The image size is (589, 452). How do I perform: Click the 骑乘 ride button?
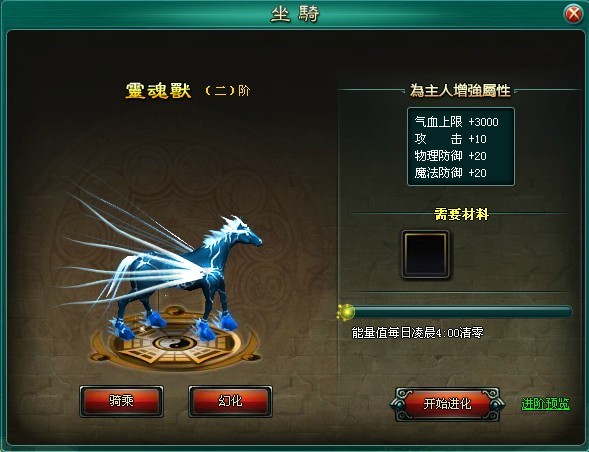121,401
